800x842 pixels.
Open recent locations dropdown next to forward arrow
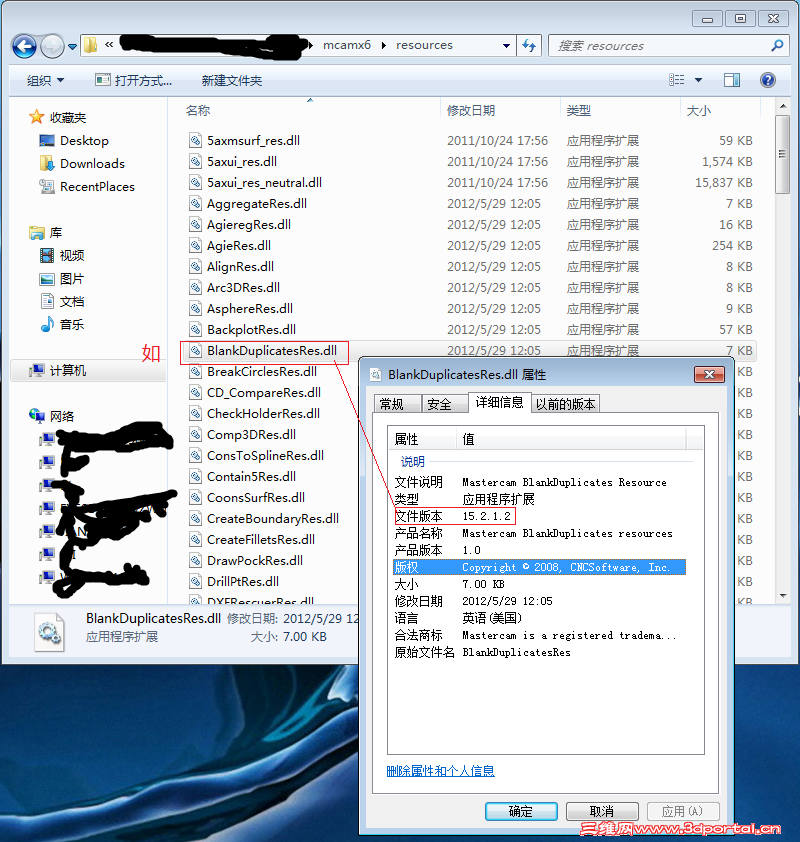(72, 47)
